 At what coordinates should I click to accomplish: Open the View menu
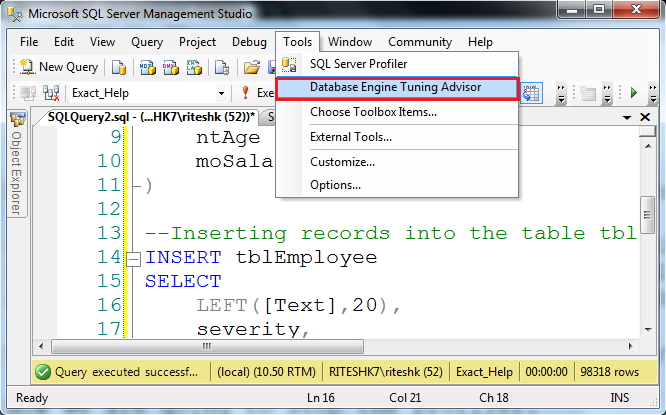(x=102, y=42)
